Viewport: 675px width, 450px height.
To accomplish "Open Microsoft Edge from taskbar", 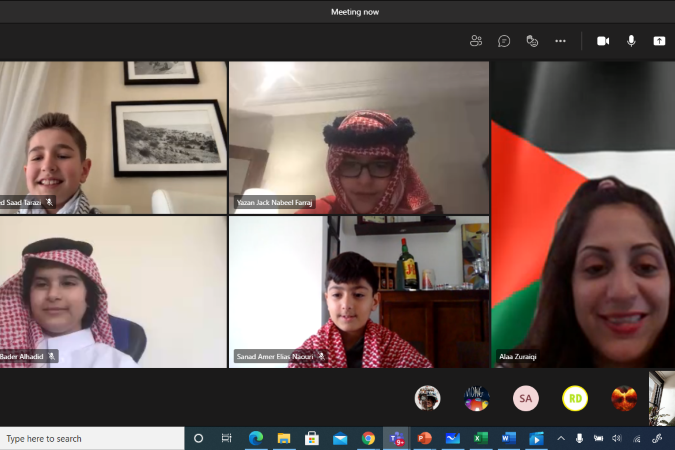I will coord(255,438).
